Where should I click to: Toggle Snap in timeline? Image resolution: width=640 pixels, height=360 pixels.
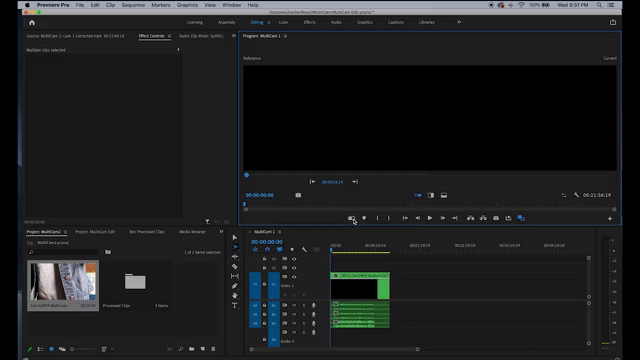(267, 249)
